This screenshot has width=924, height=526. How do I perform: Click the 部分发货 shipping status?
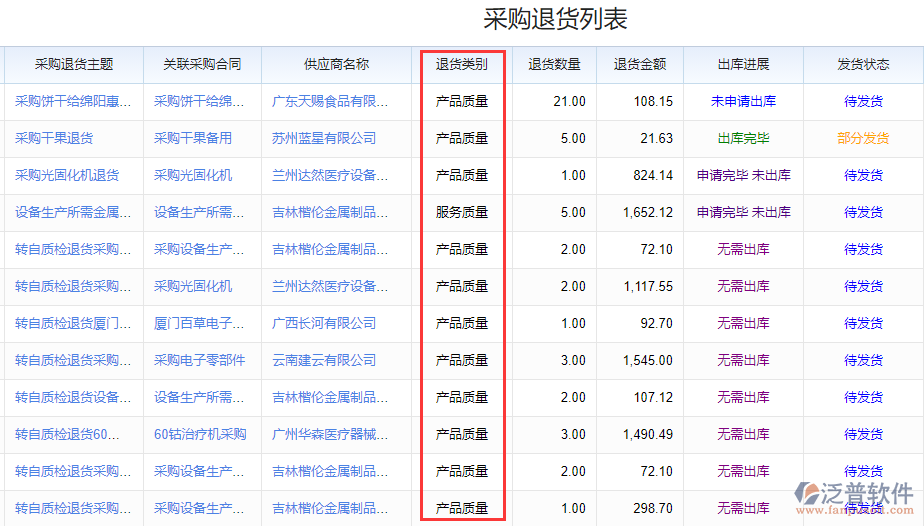point(863,138)
